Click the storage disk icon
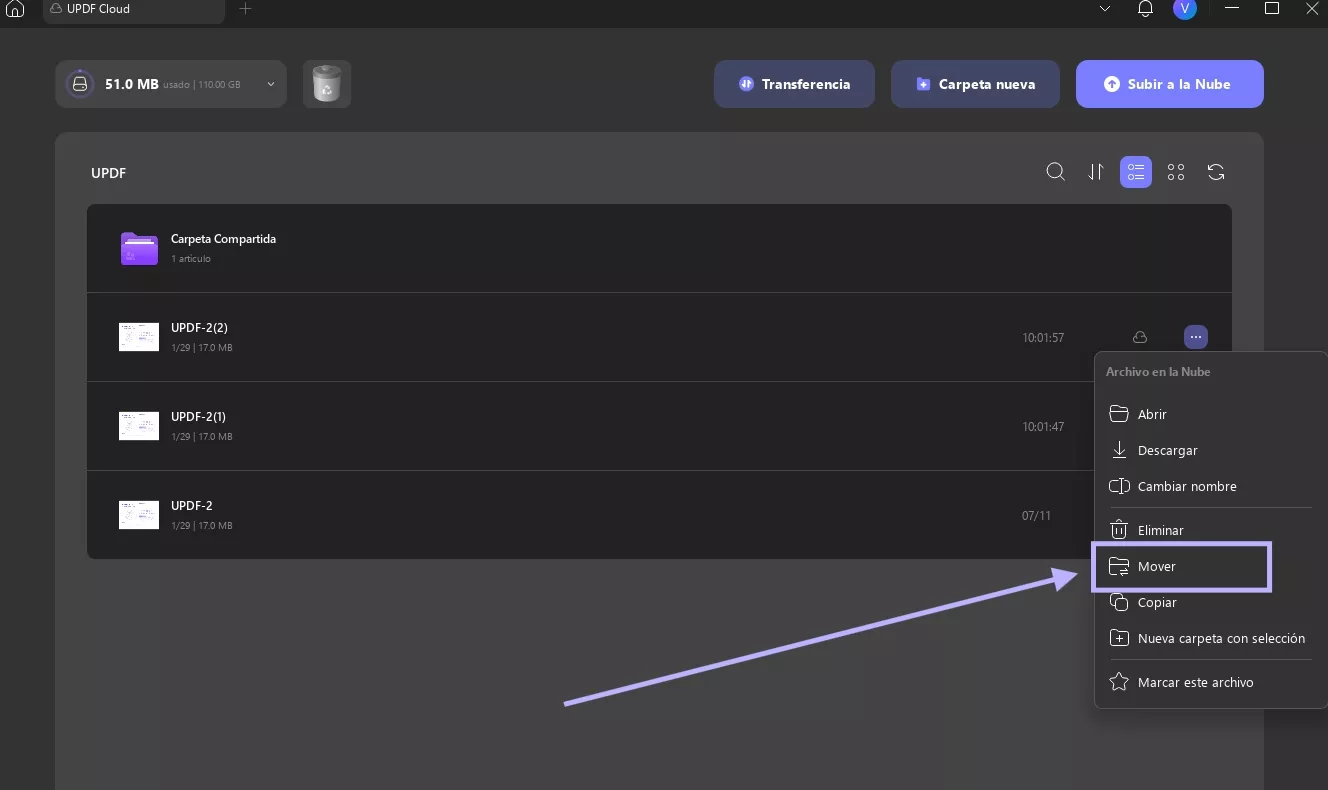The height and width of the screenshot is (790, 1328). tap(80, 84)
